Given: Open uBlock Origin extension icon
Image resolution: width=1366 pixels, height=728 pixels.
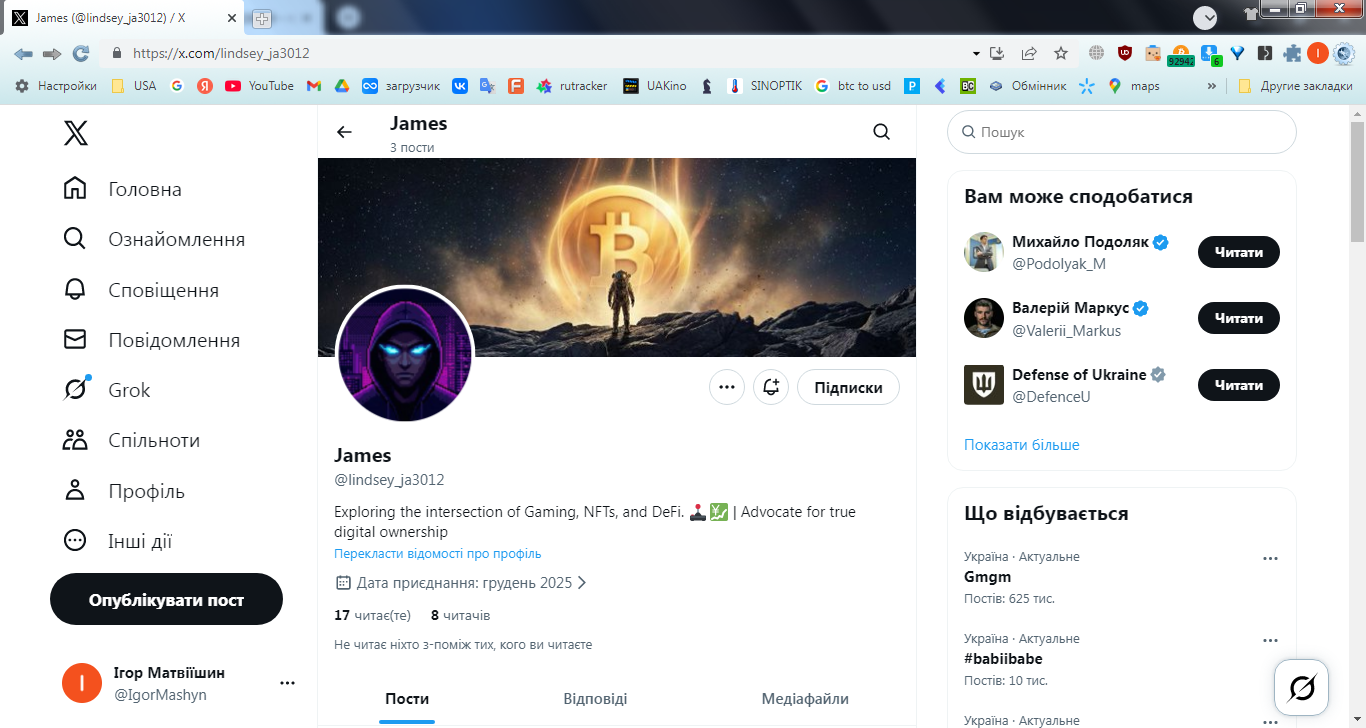Looking at the screenshot, I should (x=1125, y=53).
